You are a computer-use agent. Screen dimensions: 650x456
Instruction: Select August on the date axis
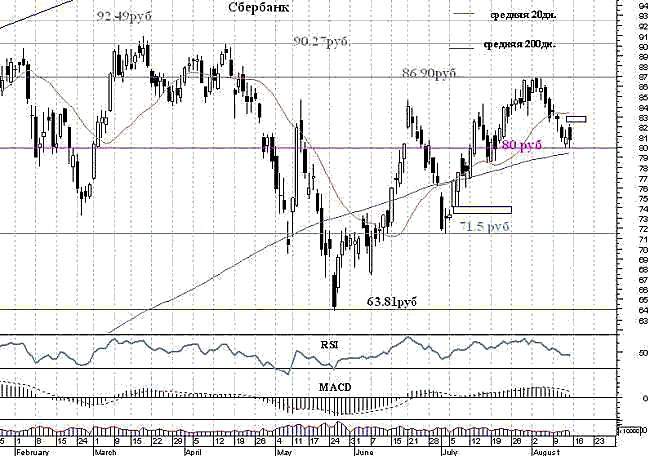pos(543,451)
